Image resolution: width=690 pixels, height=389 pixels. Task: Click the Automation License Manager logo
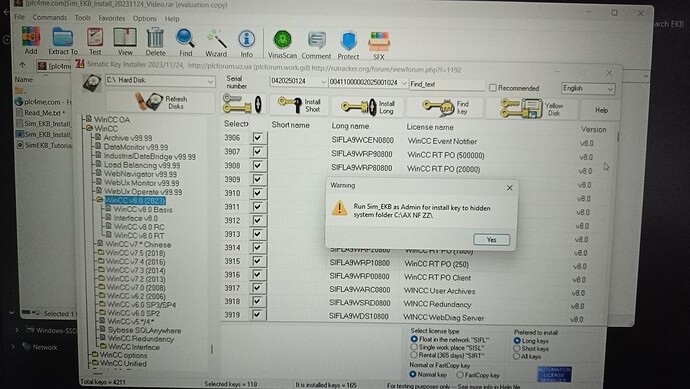554,374
